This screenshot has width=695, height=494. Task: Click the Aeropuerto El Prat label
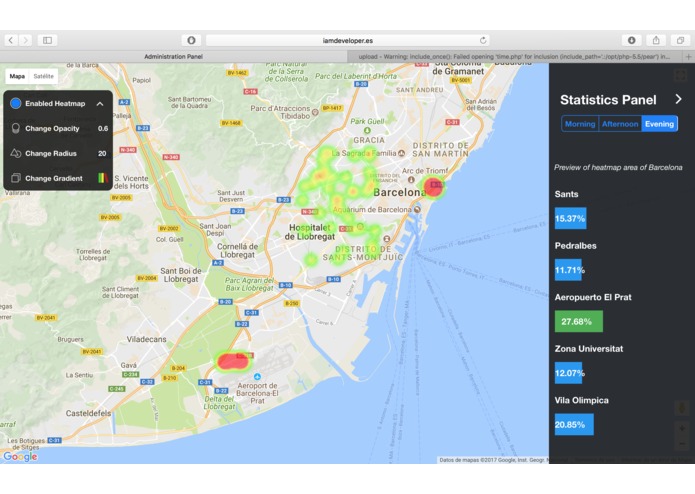pyautogui.click(x=593, y=297)
